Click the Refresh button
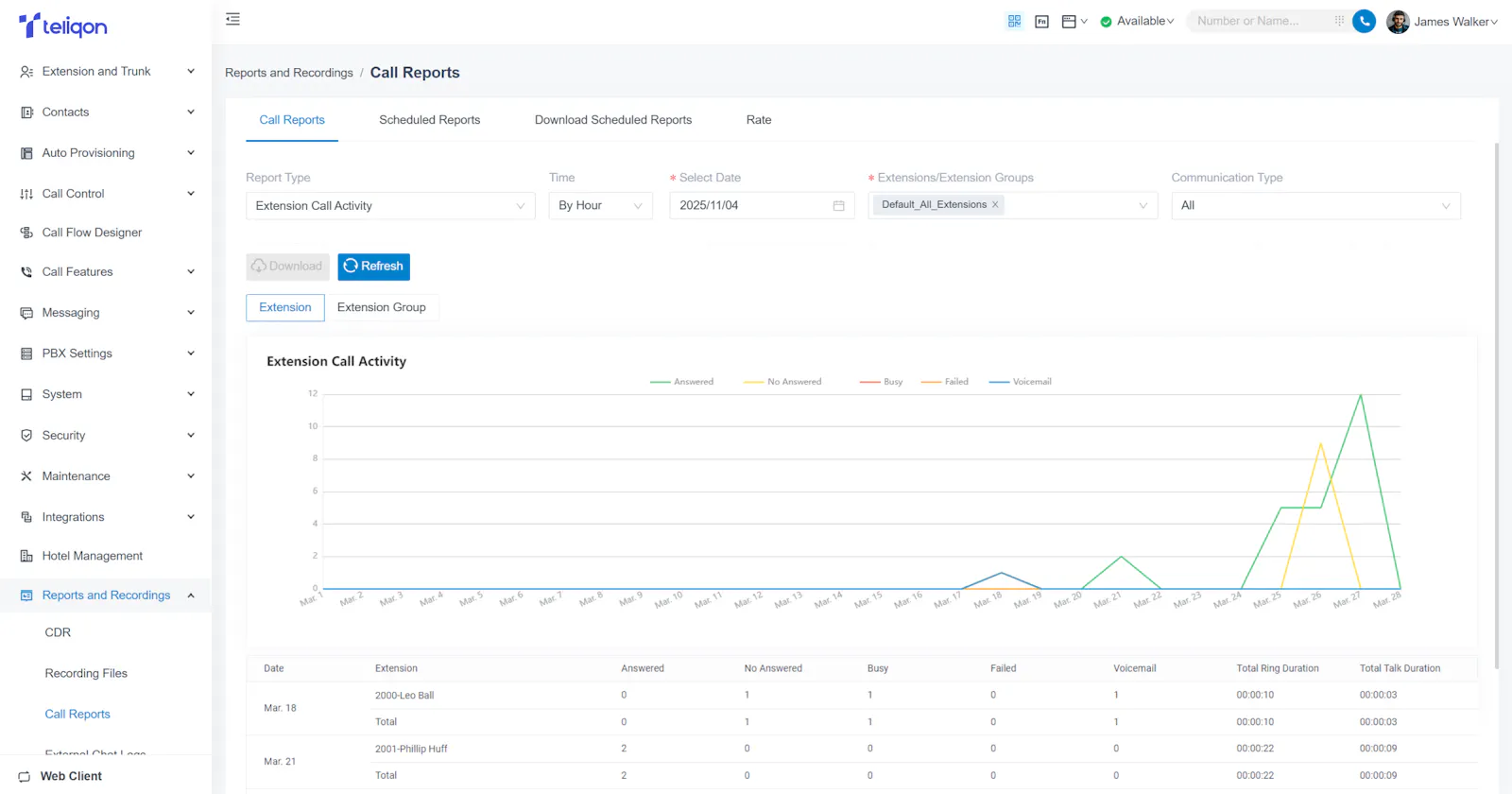1512x794 pixels. coord(373,267)
